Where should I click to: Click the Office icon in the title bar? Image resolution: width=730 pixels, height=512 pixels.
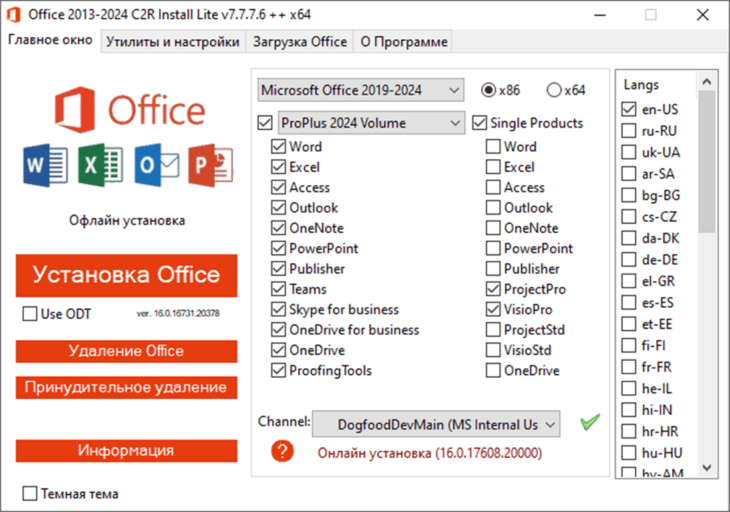coord(14,14)
